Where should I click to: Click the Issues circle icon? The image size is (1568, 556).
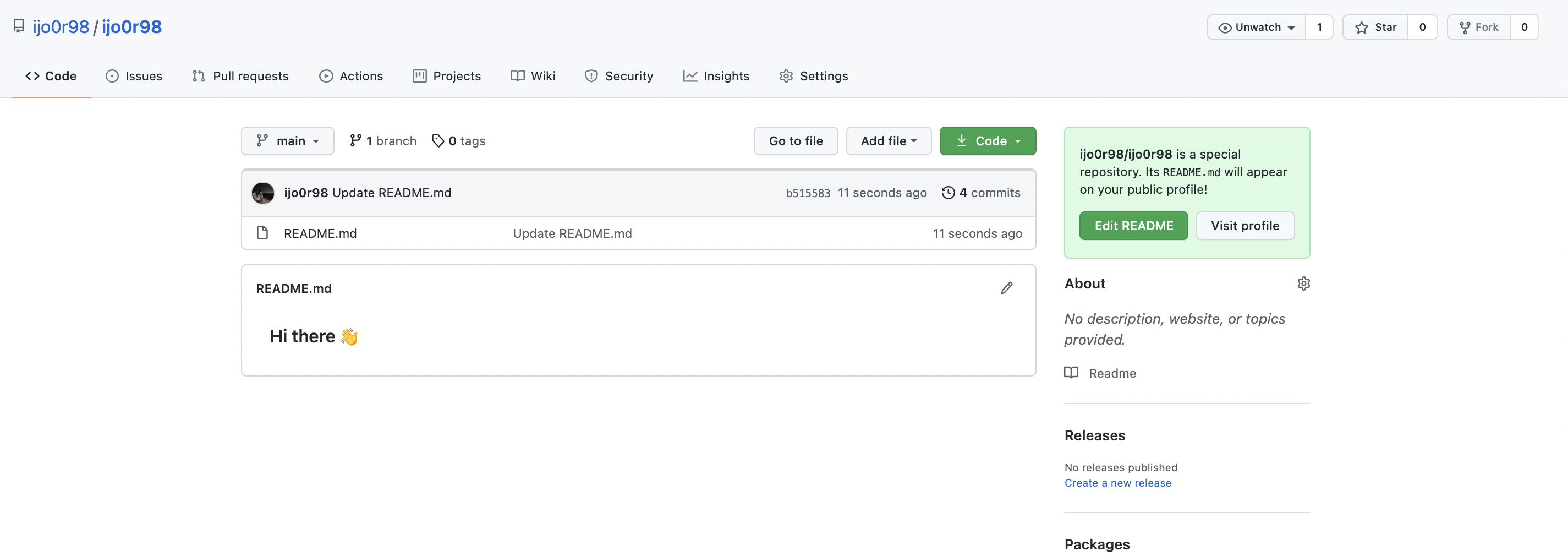coord(112,76)
